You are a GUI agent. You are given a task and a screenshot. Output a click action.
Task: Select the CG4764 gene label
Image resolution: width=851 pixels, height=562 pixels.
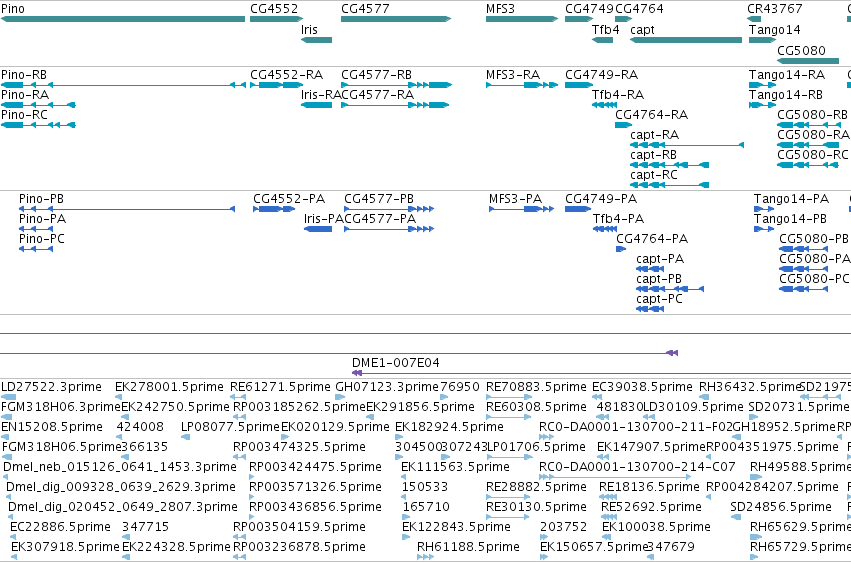point(639,9)
